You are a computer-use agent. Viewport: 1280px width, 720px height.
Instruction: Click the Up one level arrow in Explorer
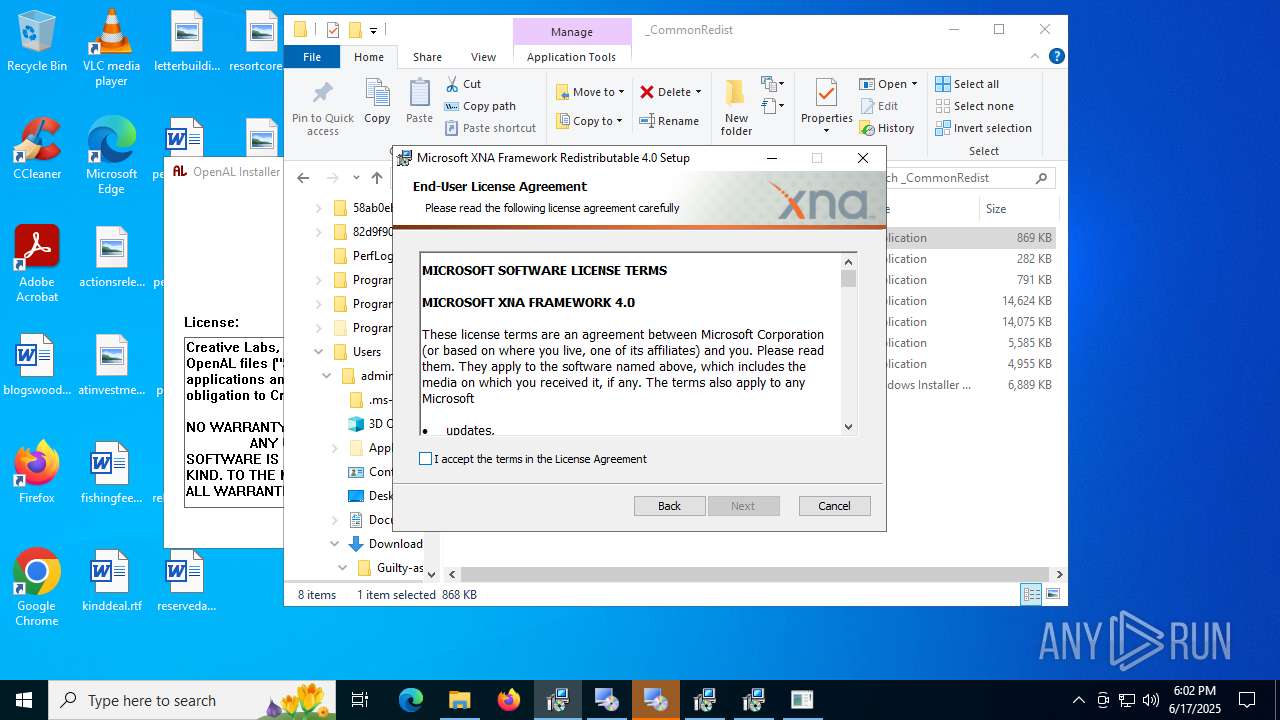coord(377,178)
